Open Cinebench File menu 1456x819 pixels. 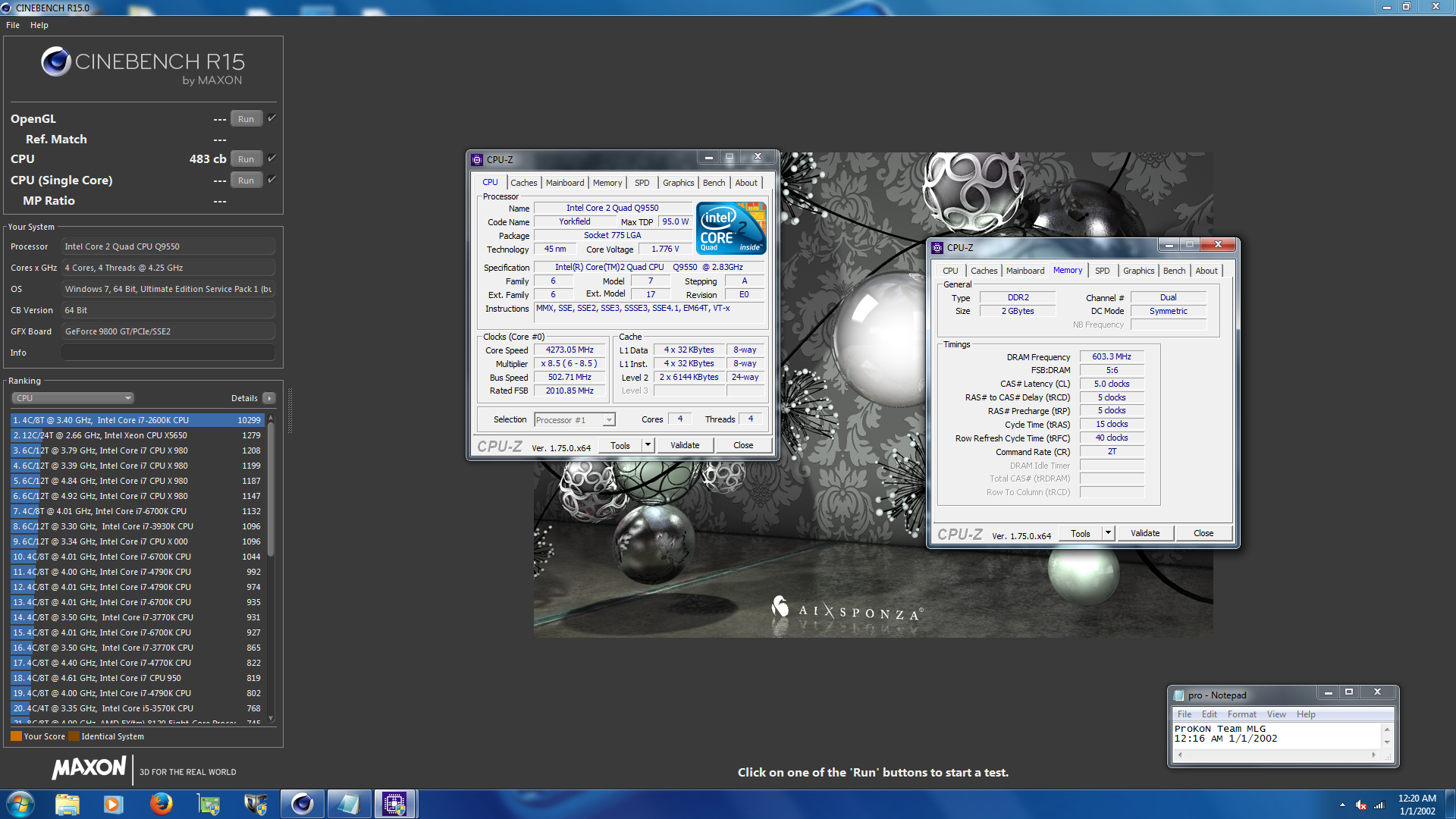tap(13, 25)
